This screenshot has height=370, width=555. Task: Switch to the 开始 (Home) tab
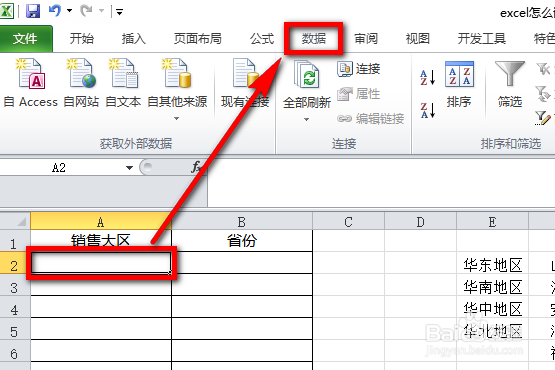(x=82, y=38)
